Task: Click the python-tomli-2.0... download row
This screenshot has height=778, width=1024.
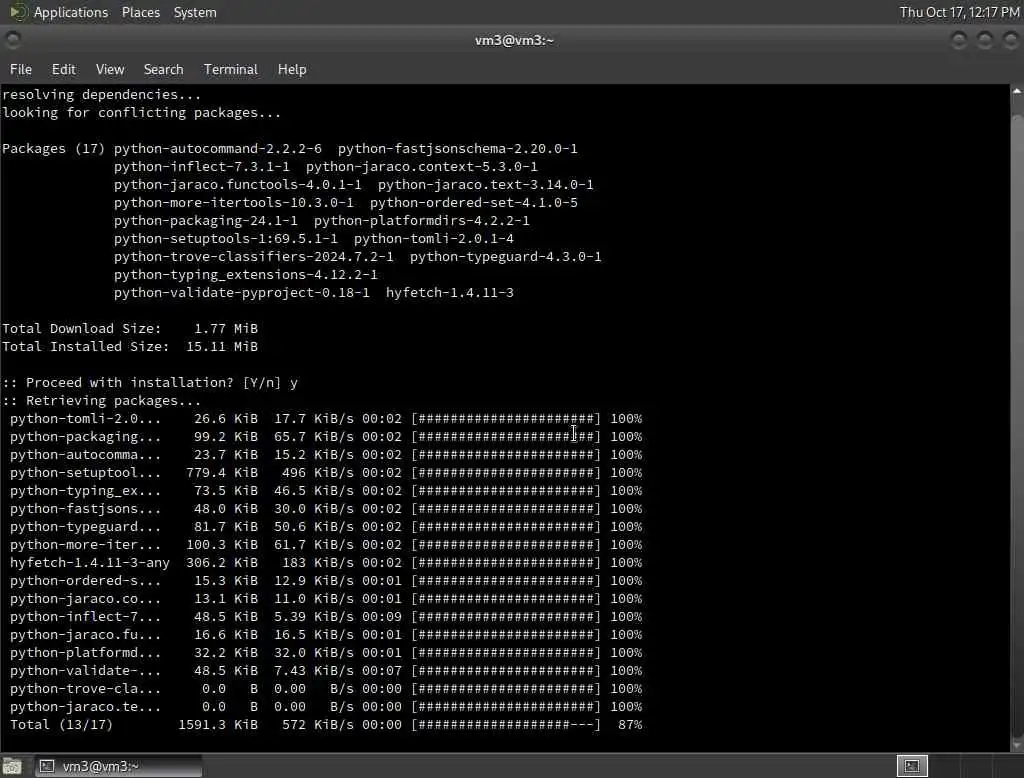Action: [x=326, y=419]
